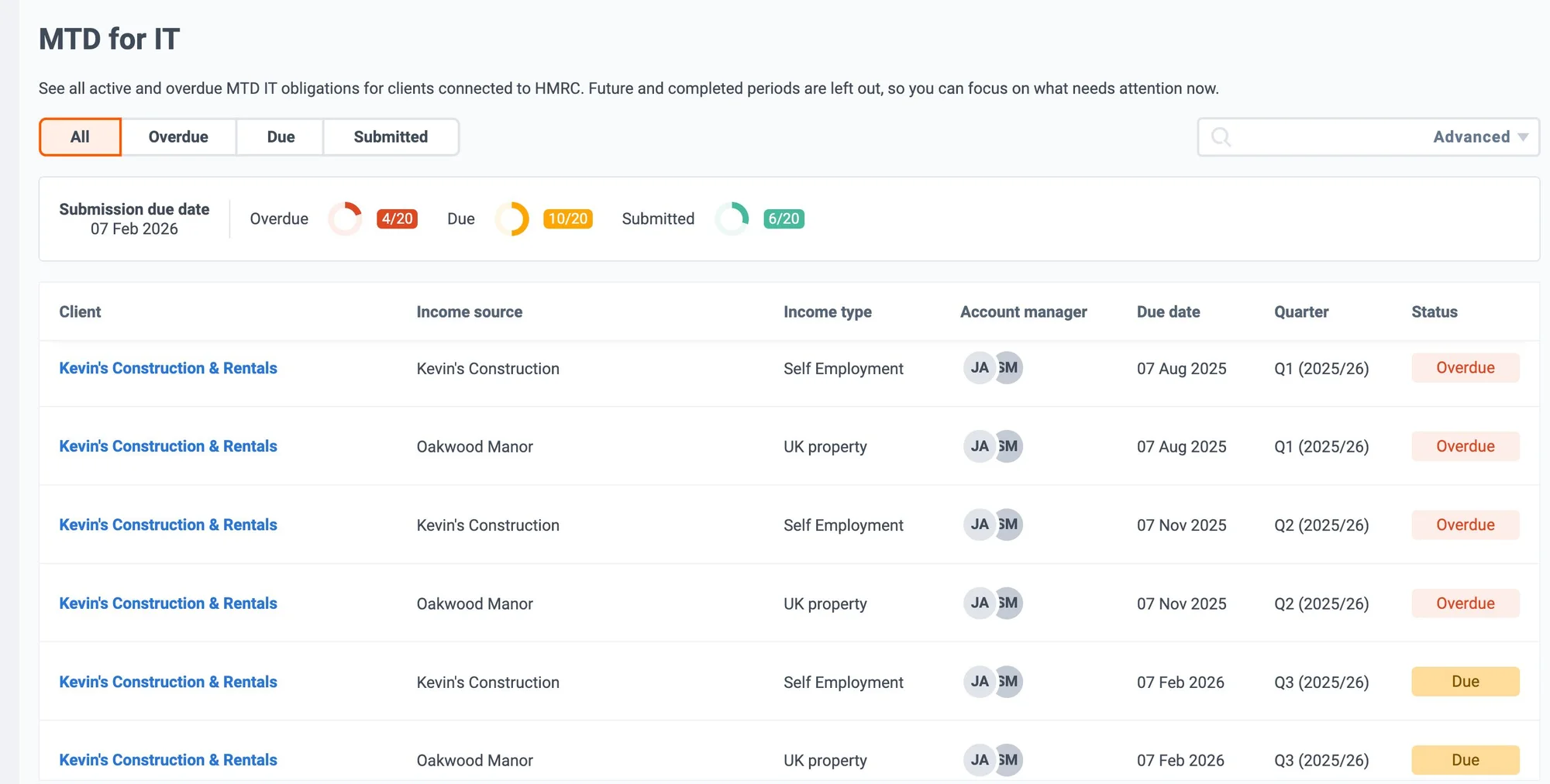Click the Submitted progress ring icon
Viewport: 1550px width, 784px height.
pyautogui.click(x=732, y=218)
